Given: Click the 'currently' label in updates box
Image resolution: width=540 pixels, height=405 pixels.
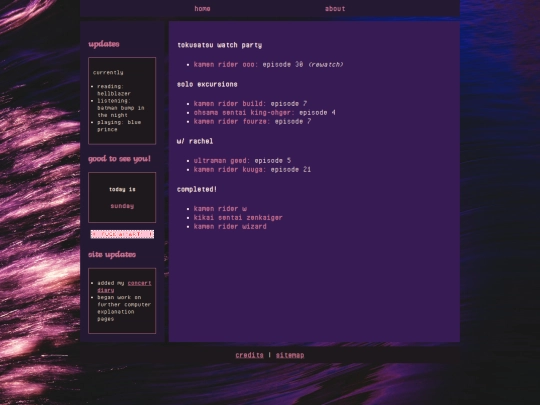Looking at the screenshot, I should 108,73.
